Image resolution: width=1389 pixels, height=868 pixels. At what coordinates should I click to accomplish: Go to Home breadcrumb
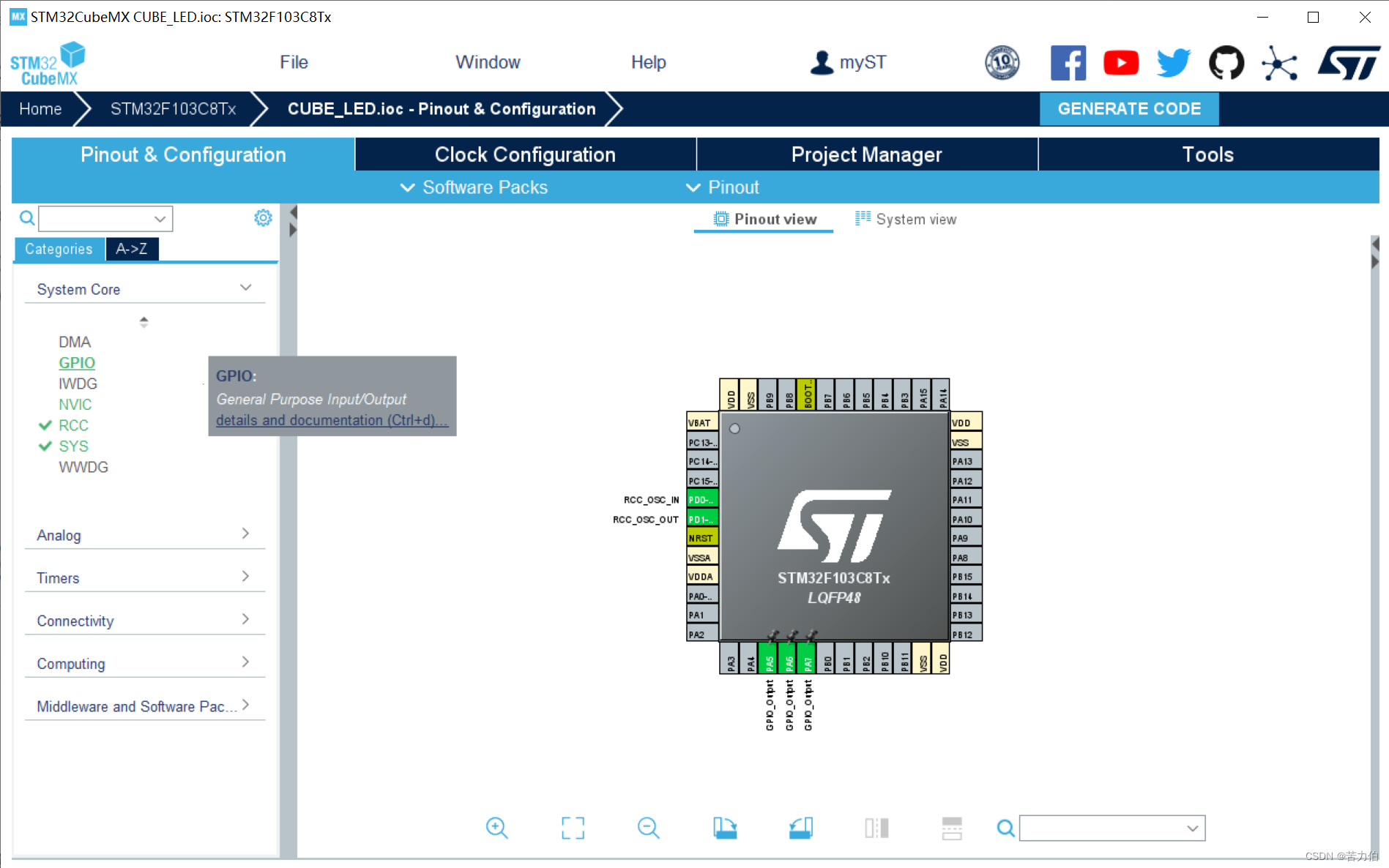click(40, 109)
